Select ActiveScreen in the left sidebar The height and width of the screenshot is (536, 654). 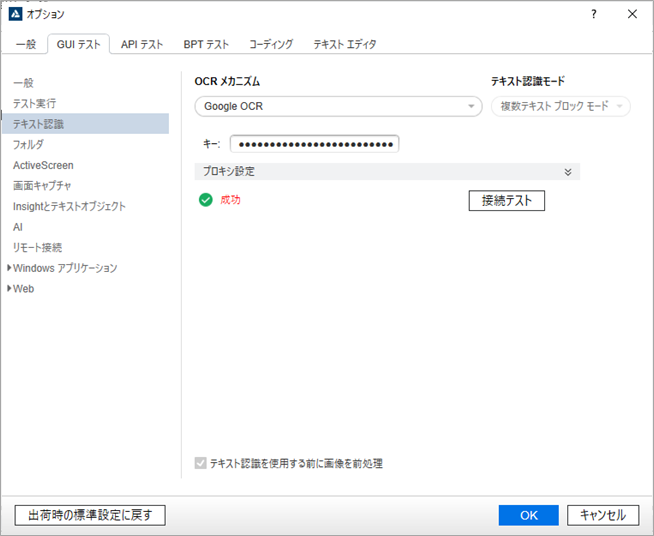pos(43,165)
